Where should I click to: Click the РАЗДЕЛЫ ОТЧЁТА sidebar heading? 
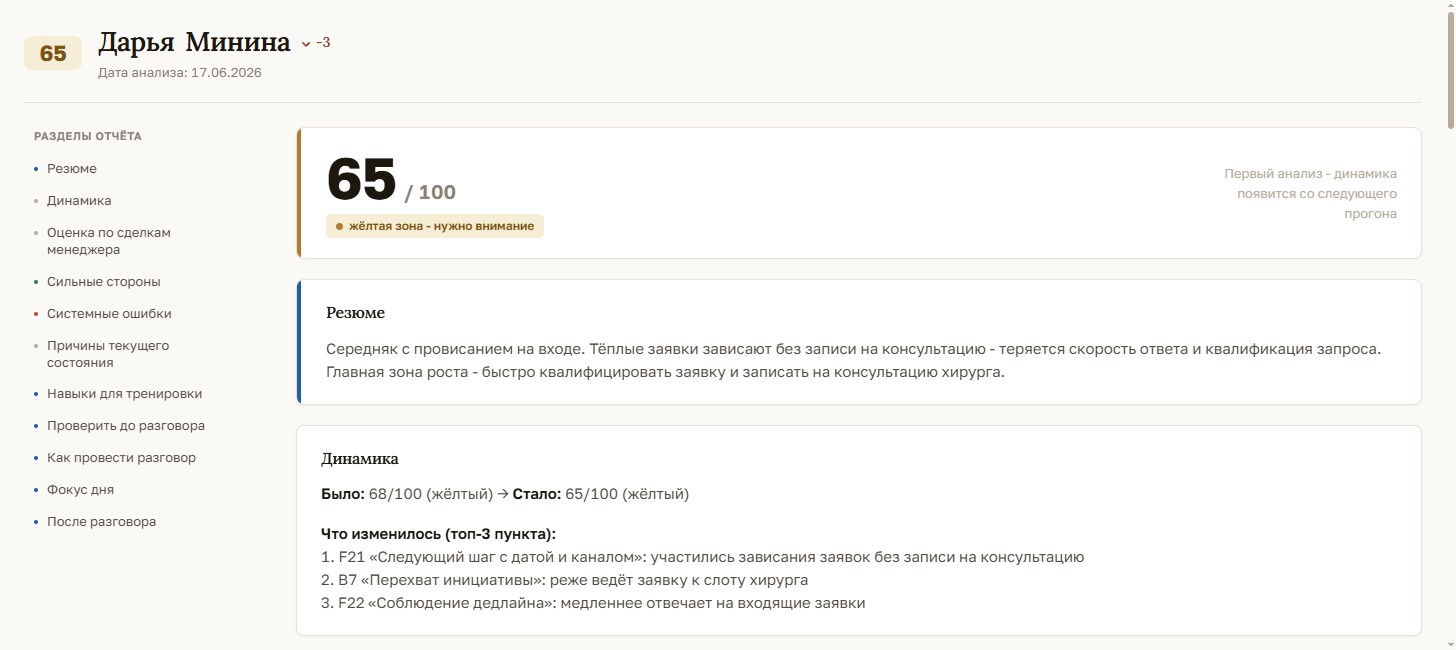[x=88, y=136]
